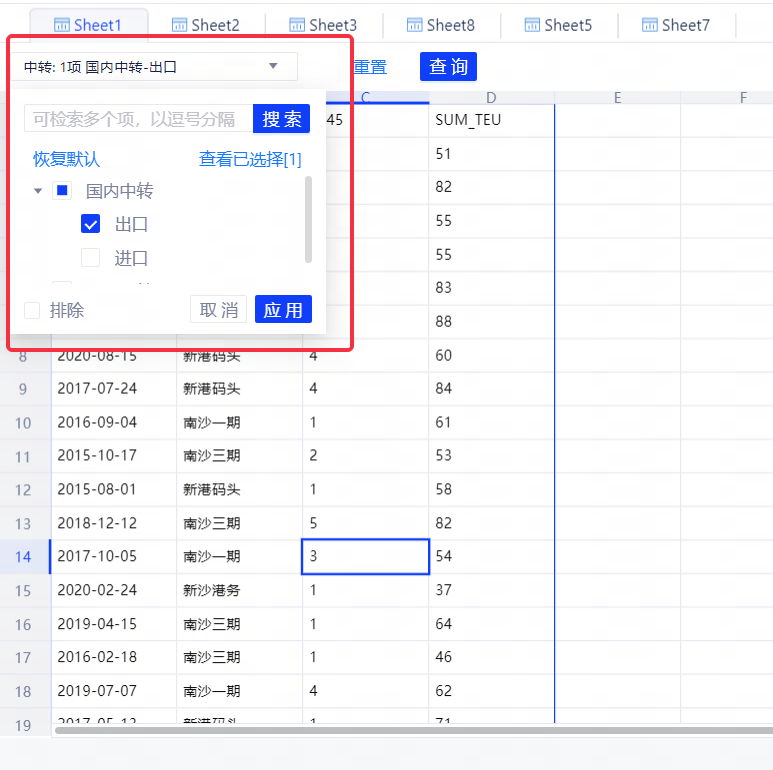Toggle the 国内中转 parent checkbox

[x=62, y=190]
